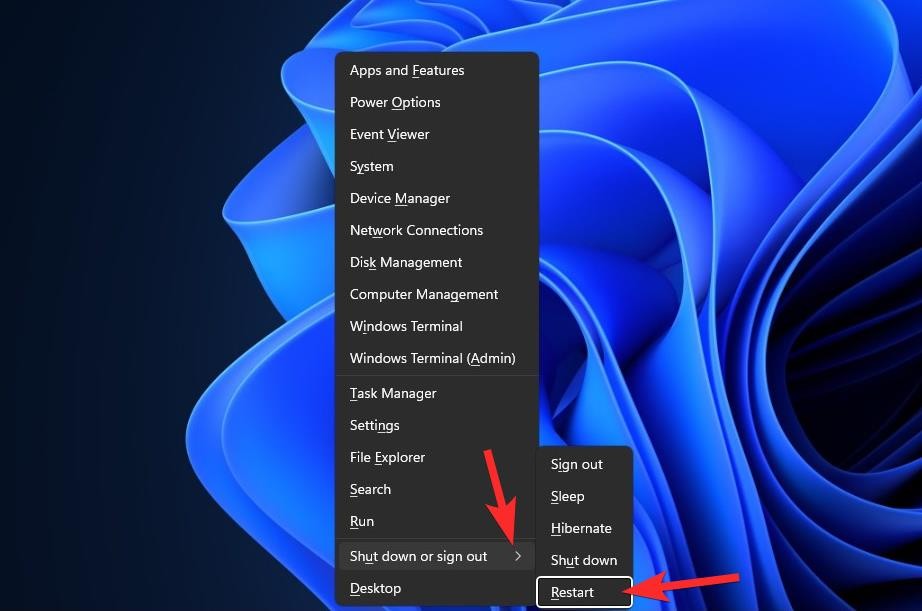This screenshot has width=922, height=611.
Task: Expand the Shut down or sign out chevron
Action: click(518, 556)
